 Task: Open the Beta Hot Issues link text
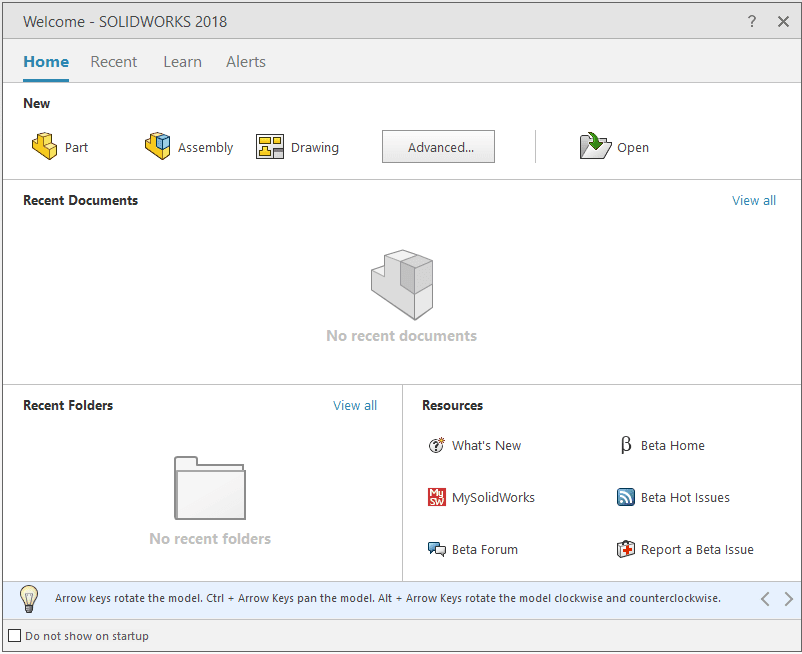click(685, 498)
